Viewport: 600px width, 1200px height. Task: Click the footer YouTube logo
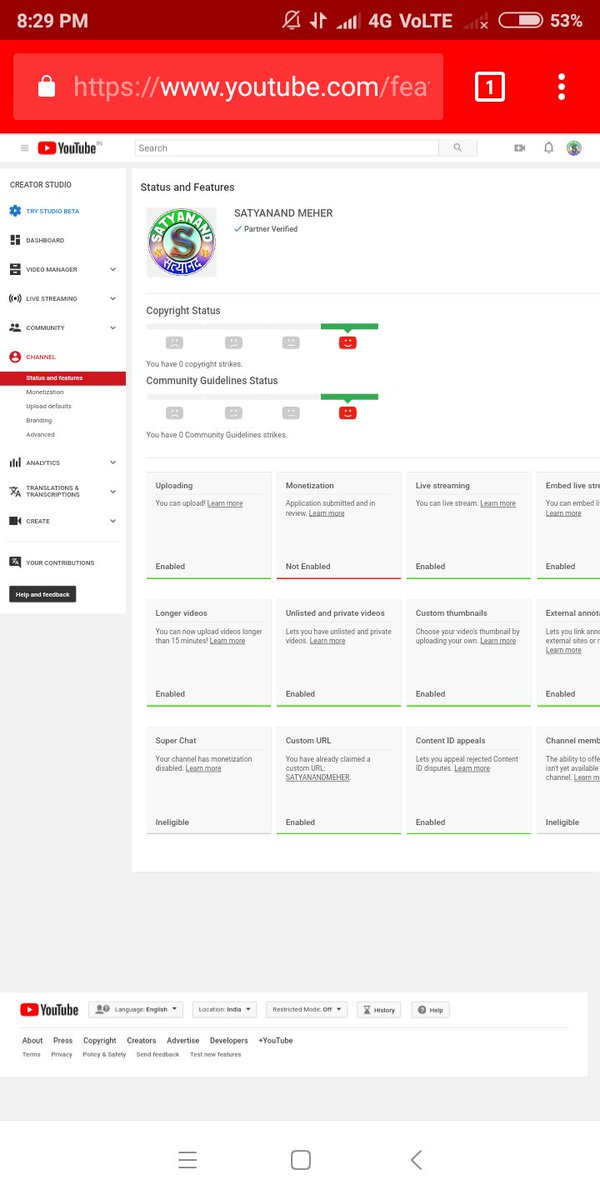point(49,1010)
